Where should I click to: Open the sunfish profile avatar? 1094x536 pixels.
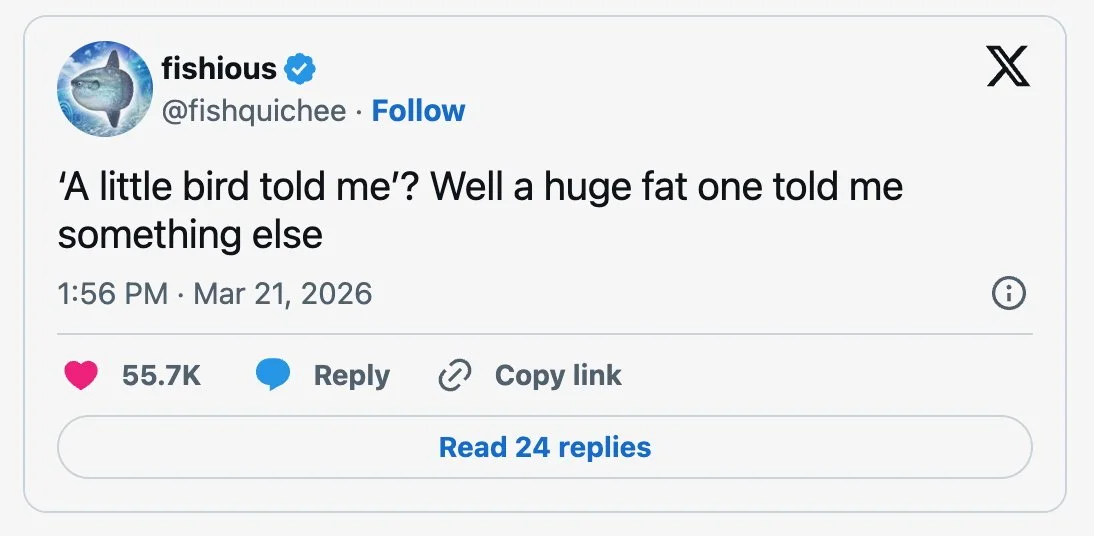tap(104, 88)
